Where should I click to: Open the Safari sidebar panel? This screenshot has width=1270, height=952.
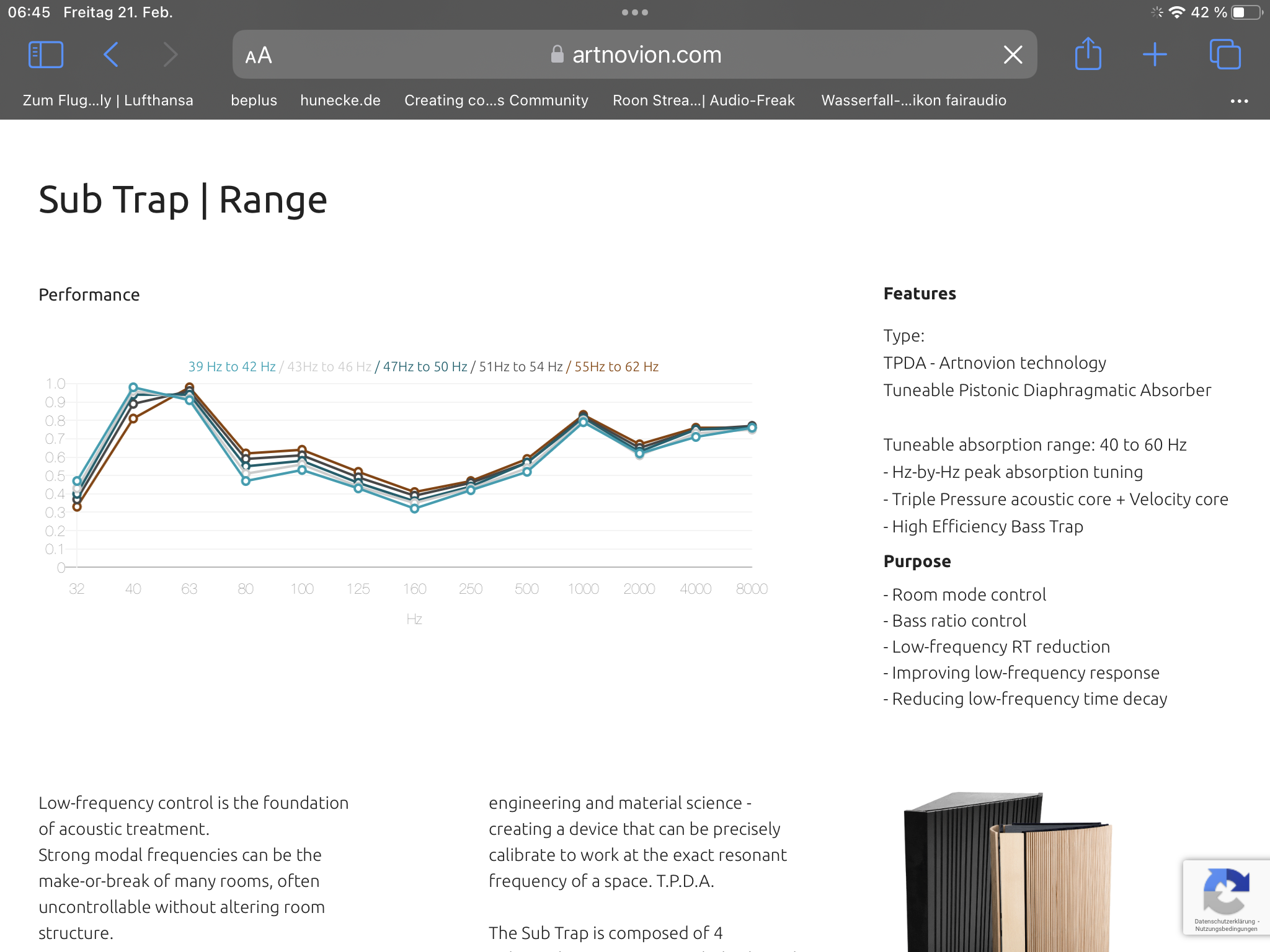45,55
